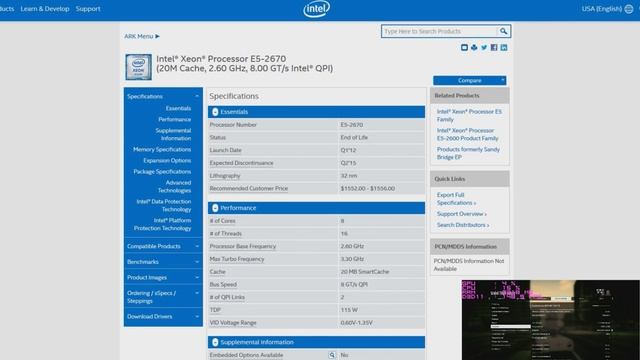The width and height of the screenshot is (640, 360).
Task: Open Intel Xeon Processor E5 Family link
Action: point(469,116)
